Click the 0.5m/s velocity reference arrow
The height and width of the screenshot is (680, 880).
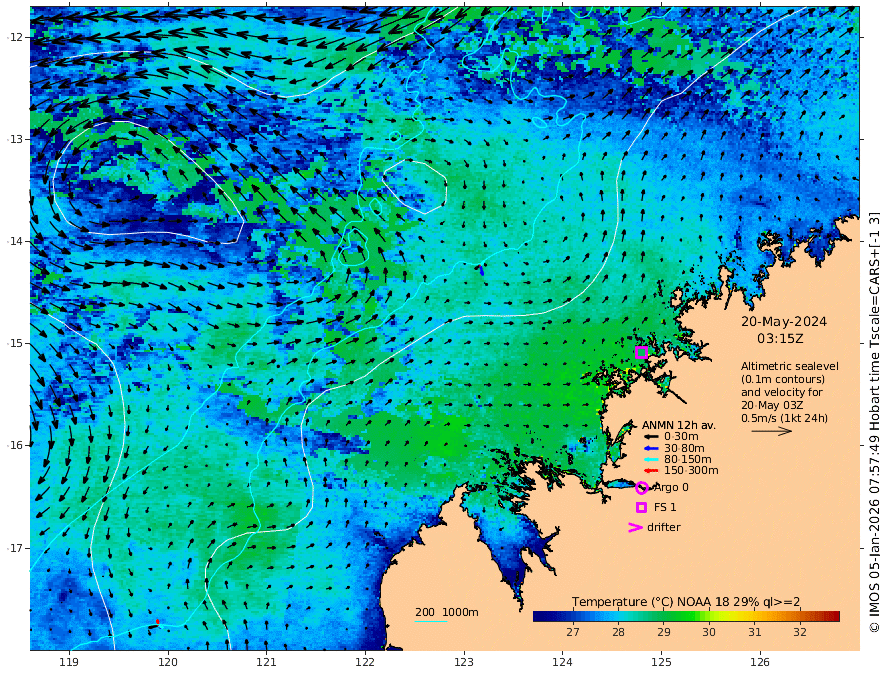(772, 431)
